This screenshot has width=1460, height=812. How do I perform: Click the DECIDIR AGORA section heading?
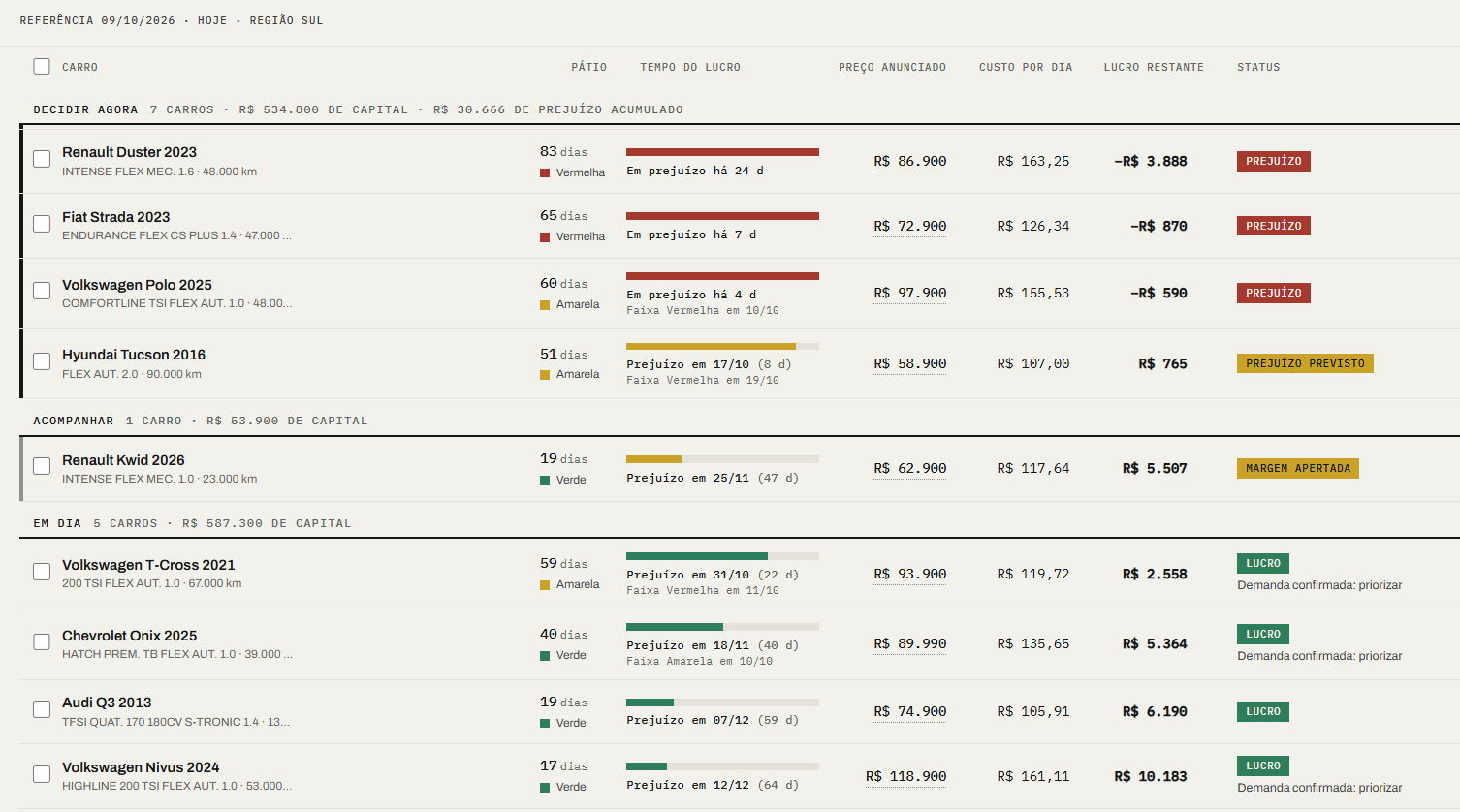pos(85,109)
